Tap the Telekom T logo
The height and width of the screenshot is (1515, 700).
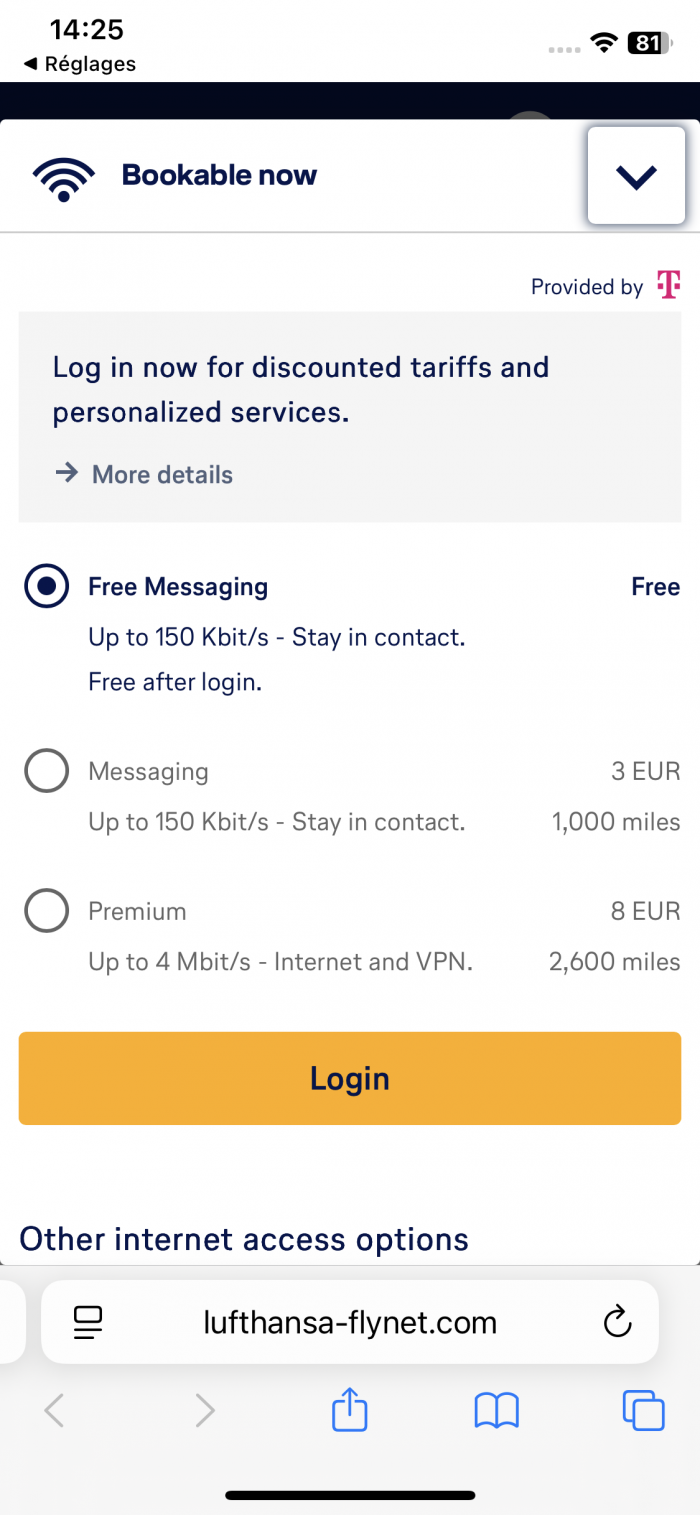[668, 285]
